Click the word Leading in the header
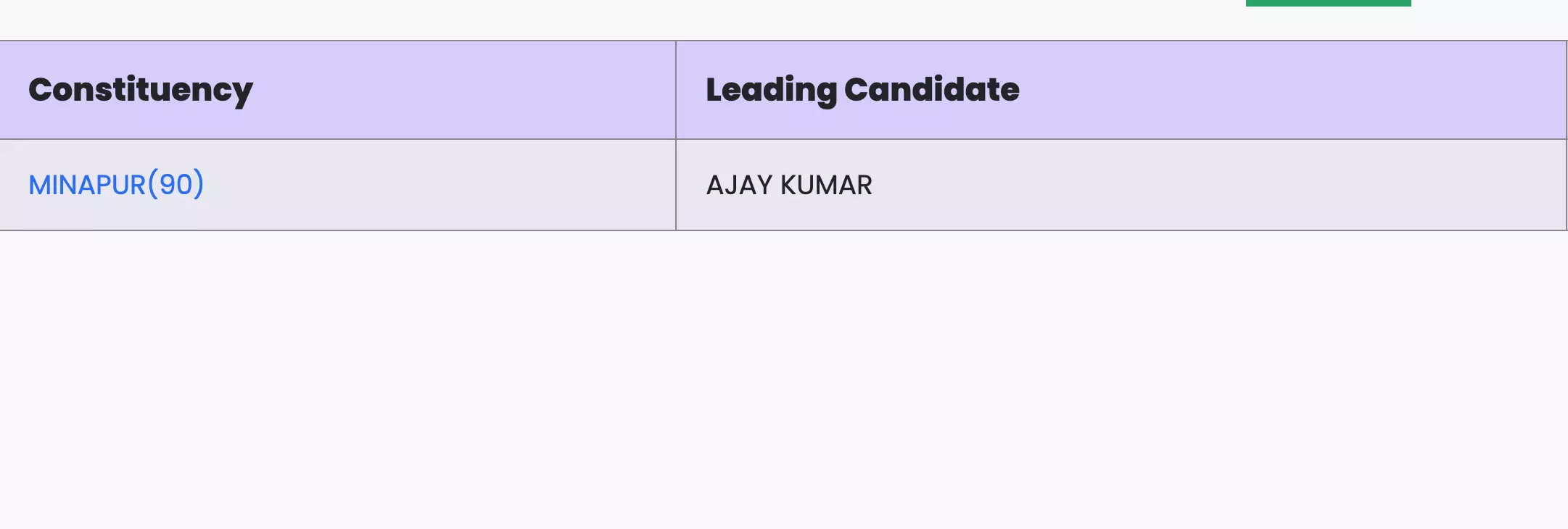The width and height of the screenshot is (1568, 529). coord(771,90)
